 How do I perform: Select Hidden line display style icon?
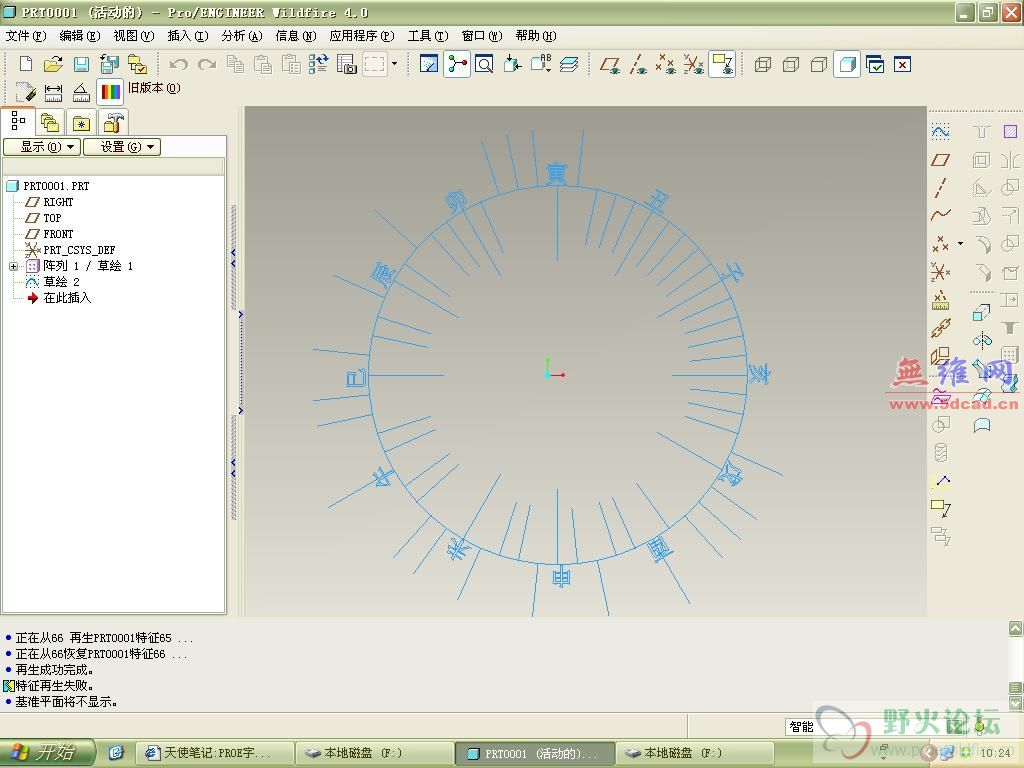point(791,64)
